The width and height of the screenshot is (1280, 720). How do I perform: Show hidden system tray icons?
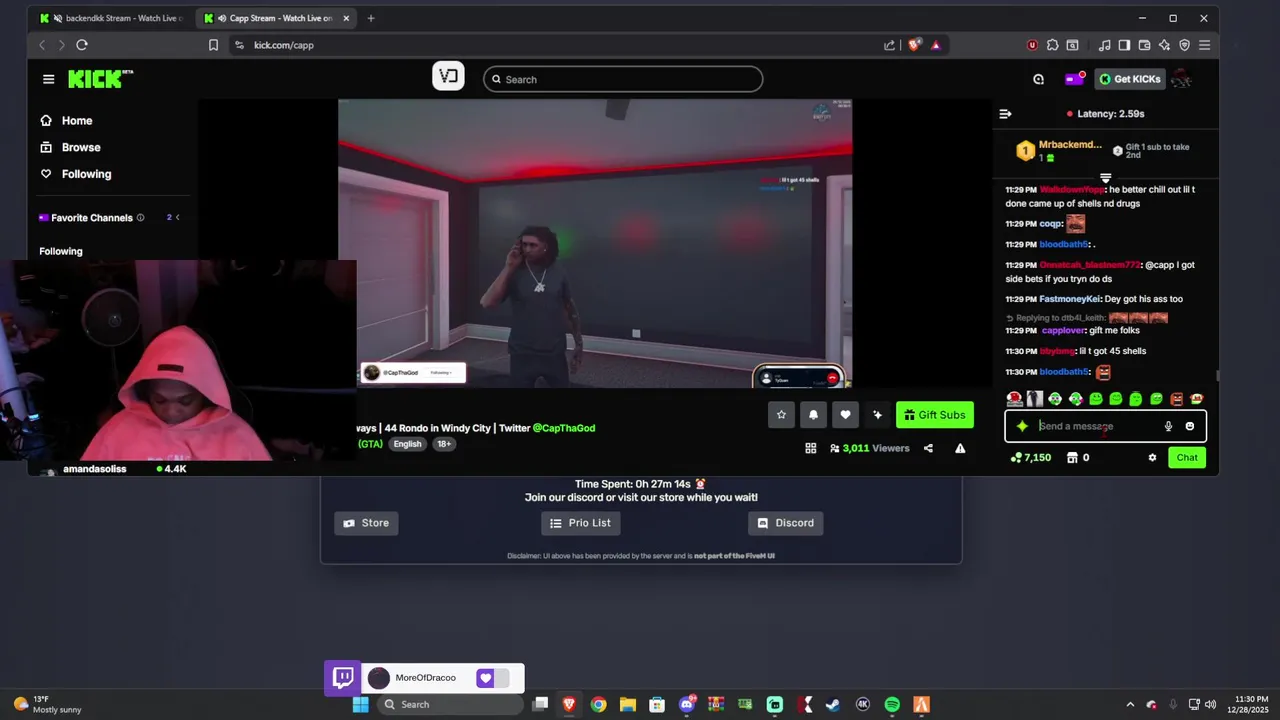(x=1130, y=704)
